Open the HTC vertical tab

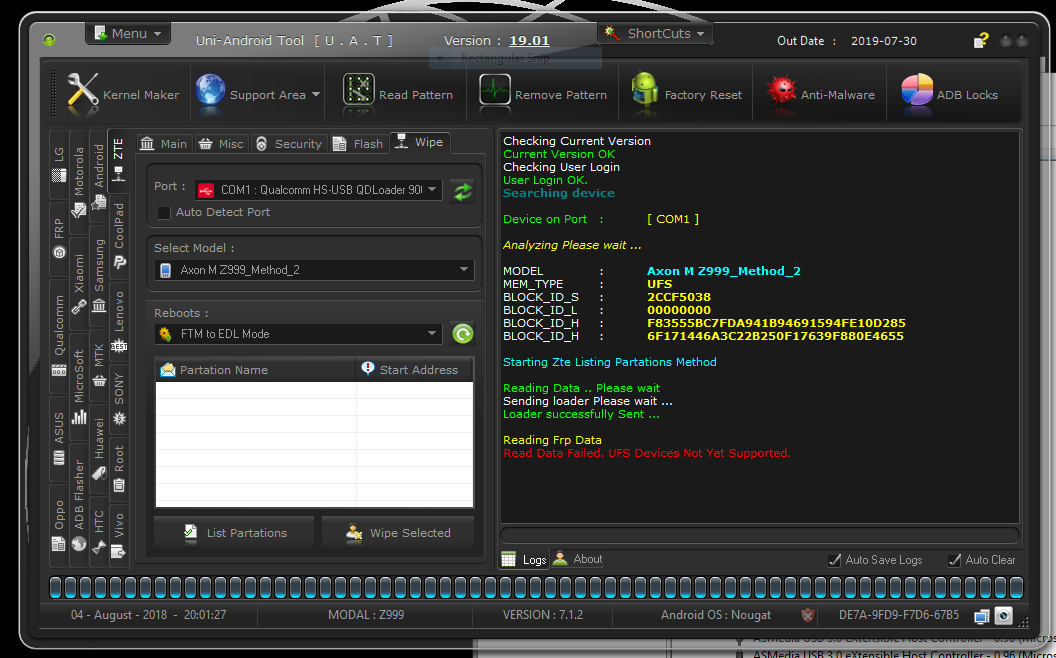pos(99,530)
